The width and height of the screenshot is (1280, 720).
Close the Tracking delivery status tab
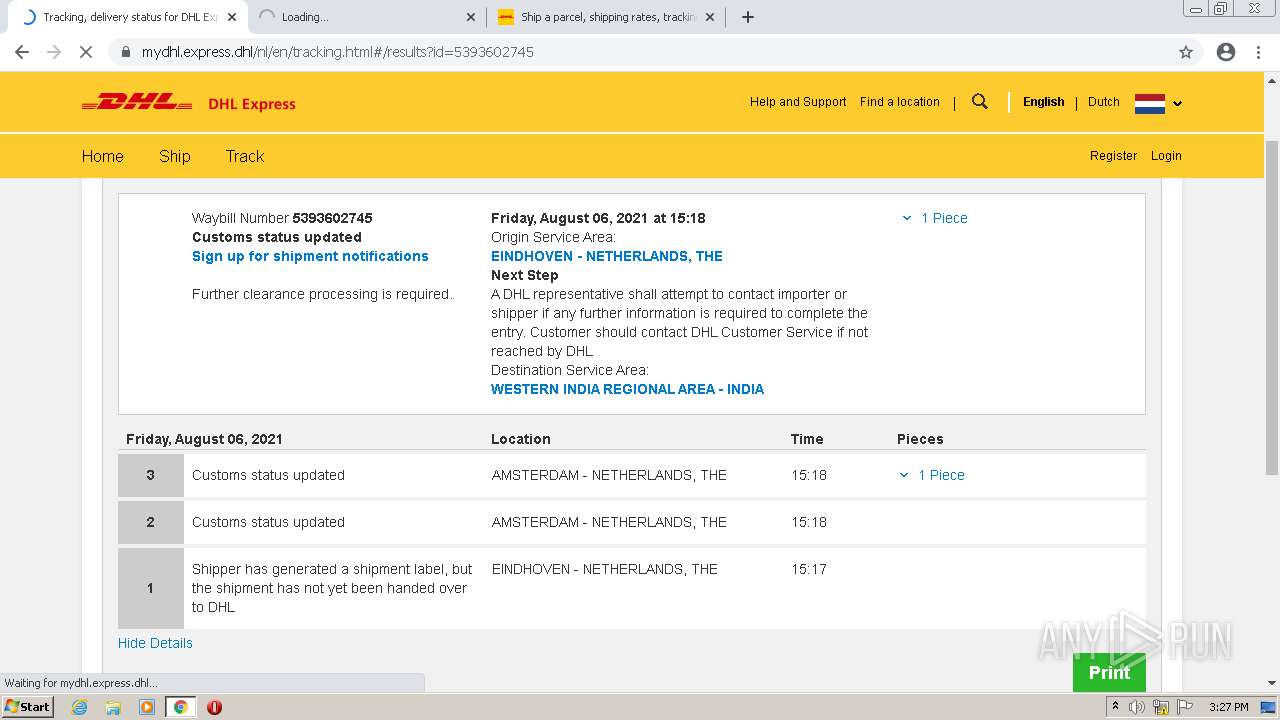coord(232,17)
